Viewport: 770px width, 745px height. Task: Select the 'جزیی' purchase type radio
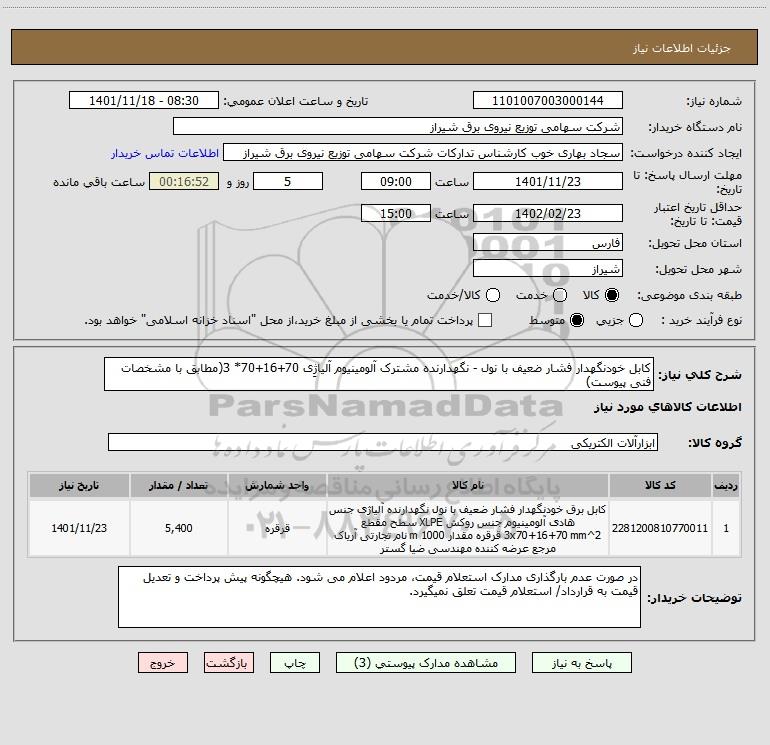(636, 320)
